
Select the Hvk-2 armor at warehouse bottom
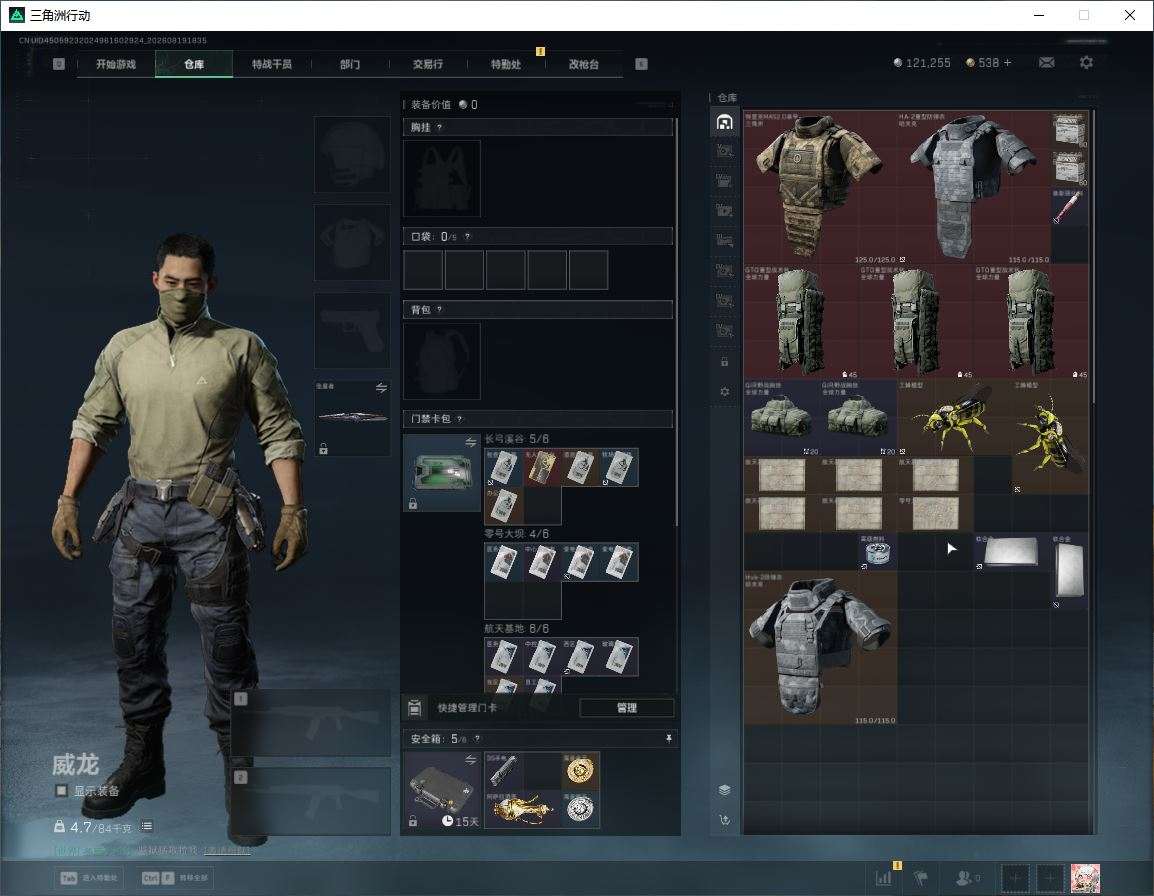pos(820,647)
